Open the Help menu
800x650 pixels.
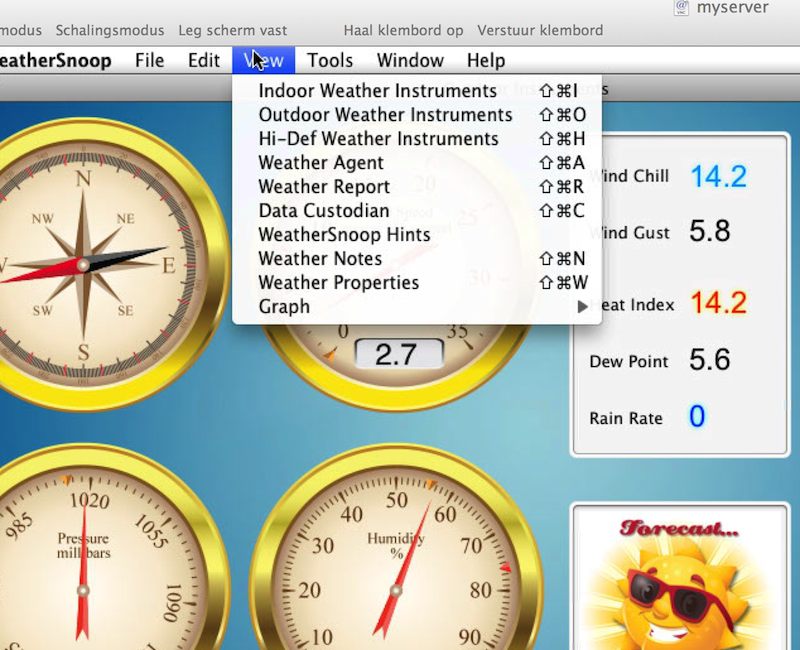(x=486, y=60)
